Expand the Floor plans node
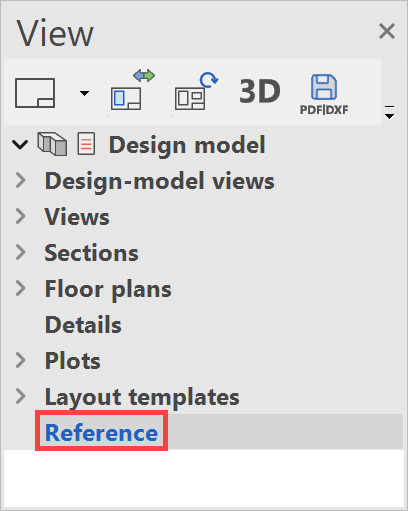The width and height of the screenshot is (408, 511). click(x=21, y=288)
